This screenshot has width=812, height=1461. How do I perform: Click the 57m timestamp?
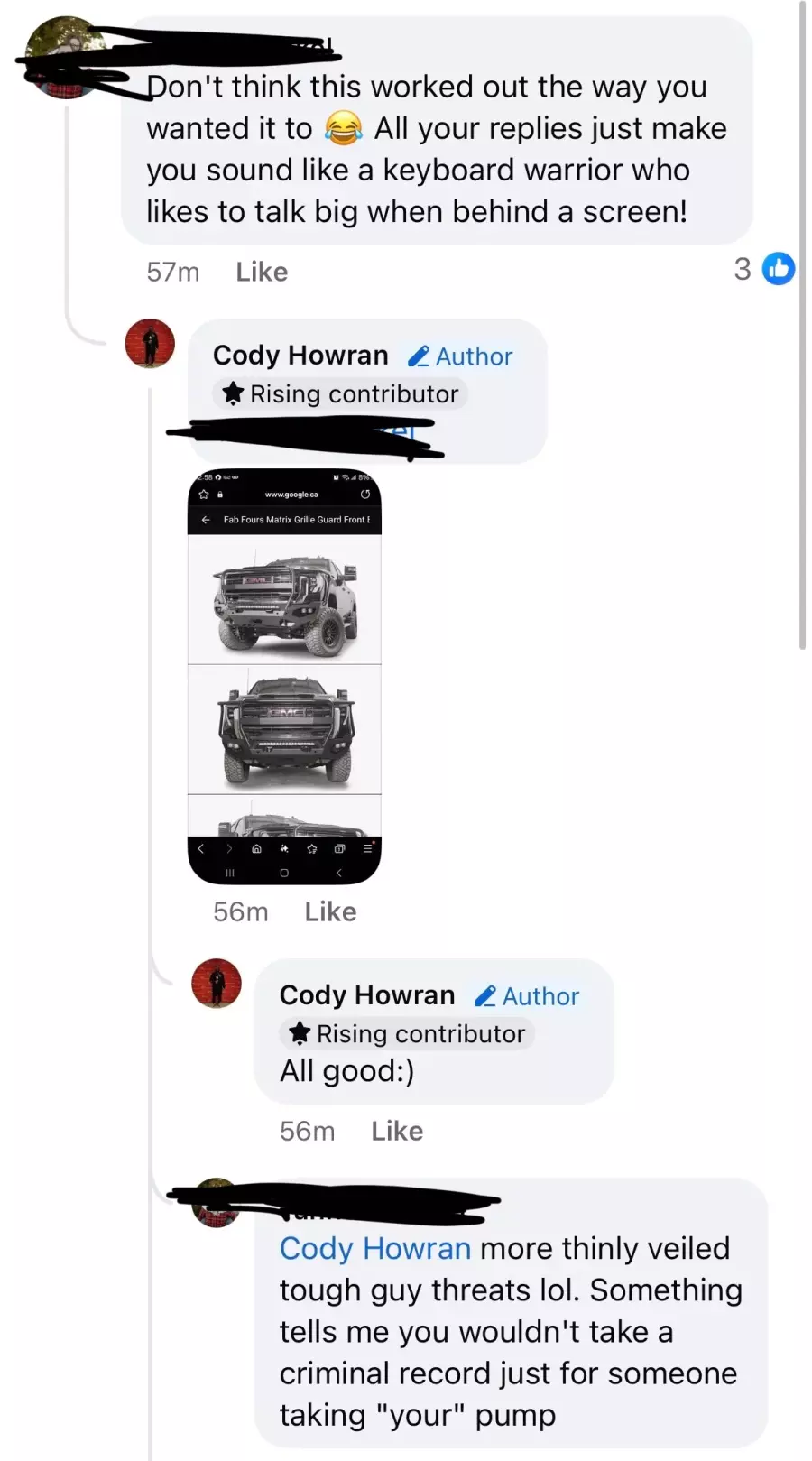pos(173,272)
